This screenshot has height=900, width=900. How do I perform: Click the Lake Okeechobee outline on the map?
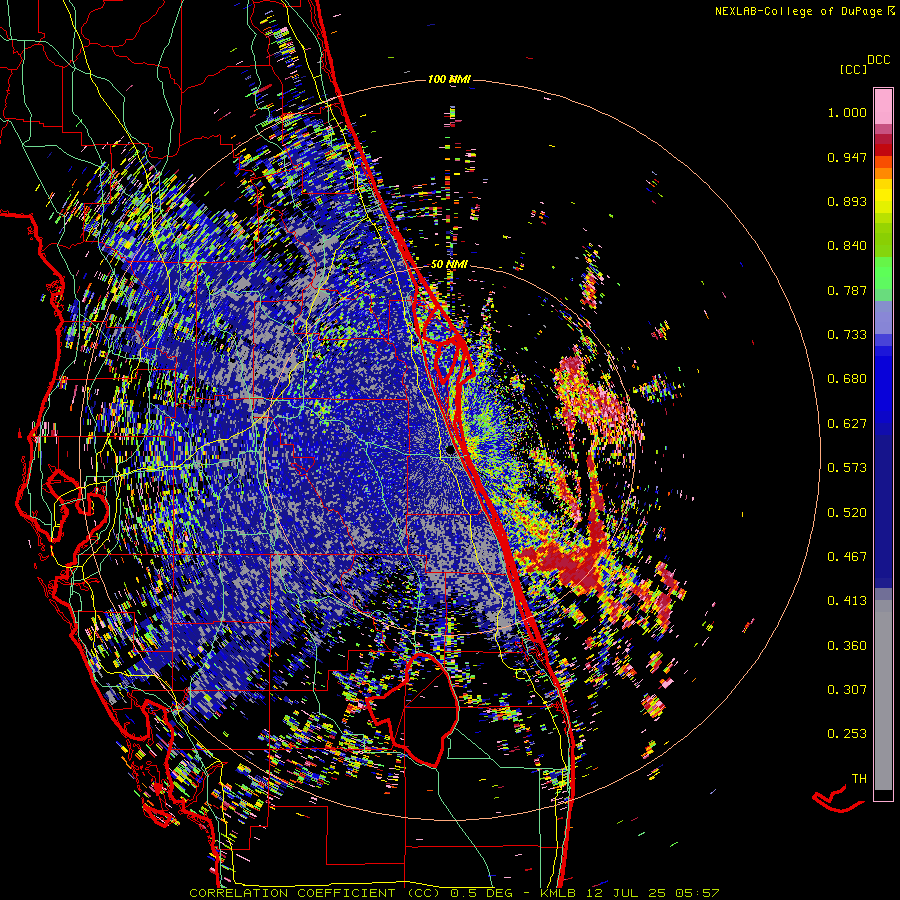[413, 709]
